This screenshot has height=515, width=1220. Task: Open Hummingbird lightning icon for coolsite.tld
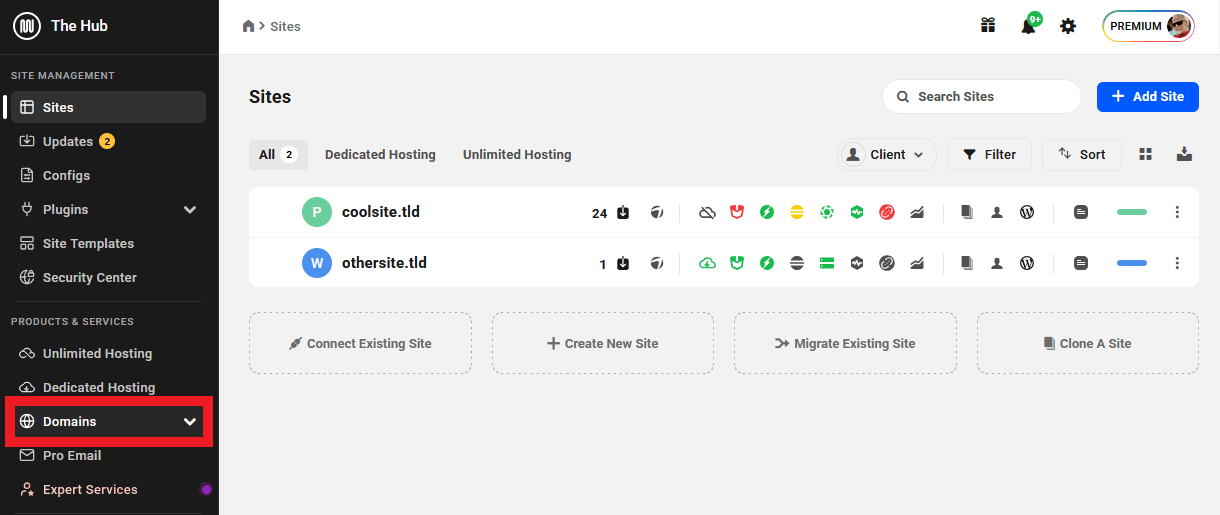767,212
